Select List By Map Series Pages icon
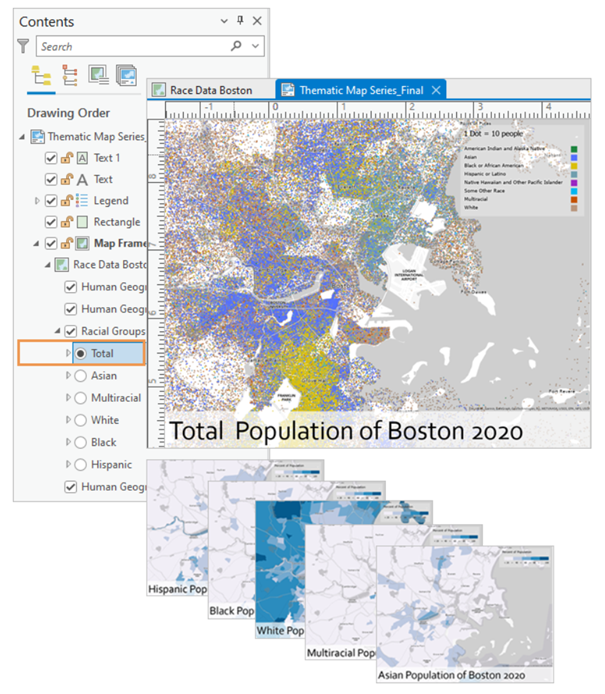Viewport: 605px width, 694px height. (126, 75)
